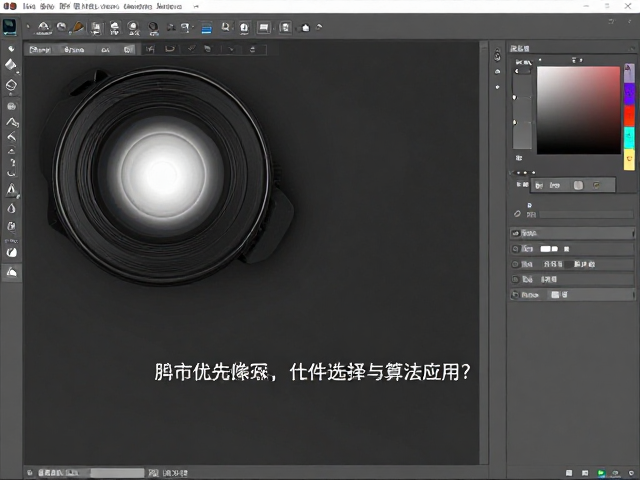Click the rectangular frame icon in top toolbar
640x480 pixels.
(x=264, y=28)
